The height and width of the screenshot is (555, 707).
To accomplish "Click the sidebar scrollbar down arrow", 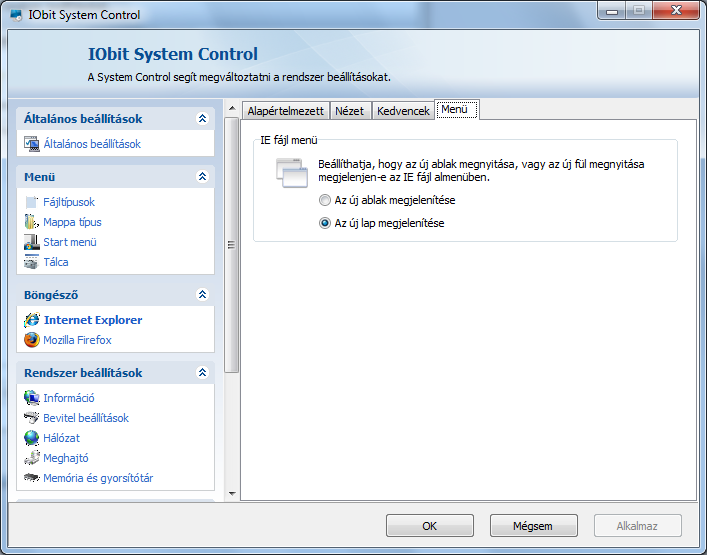I will click(232, 494).
